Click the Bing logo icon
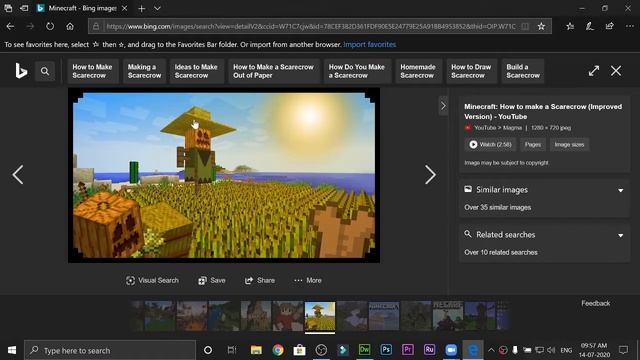This screenshot has width=640, height=360. [21, 71]
